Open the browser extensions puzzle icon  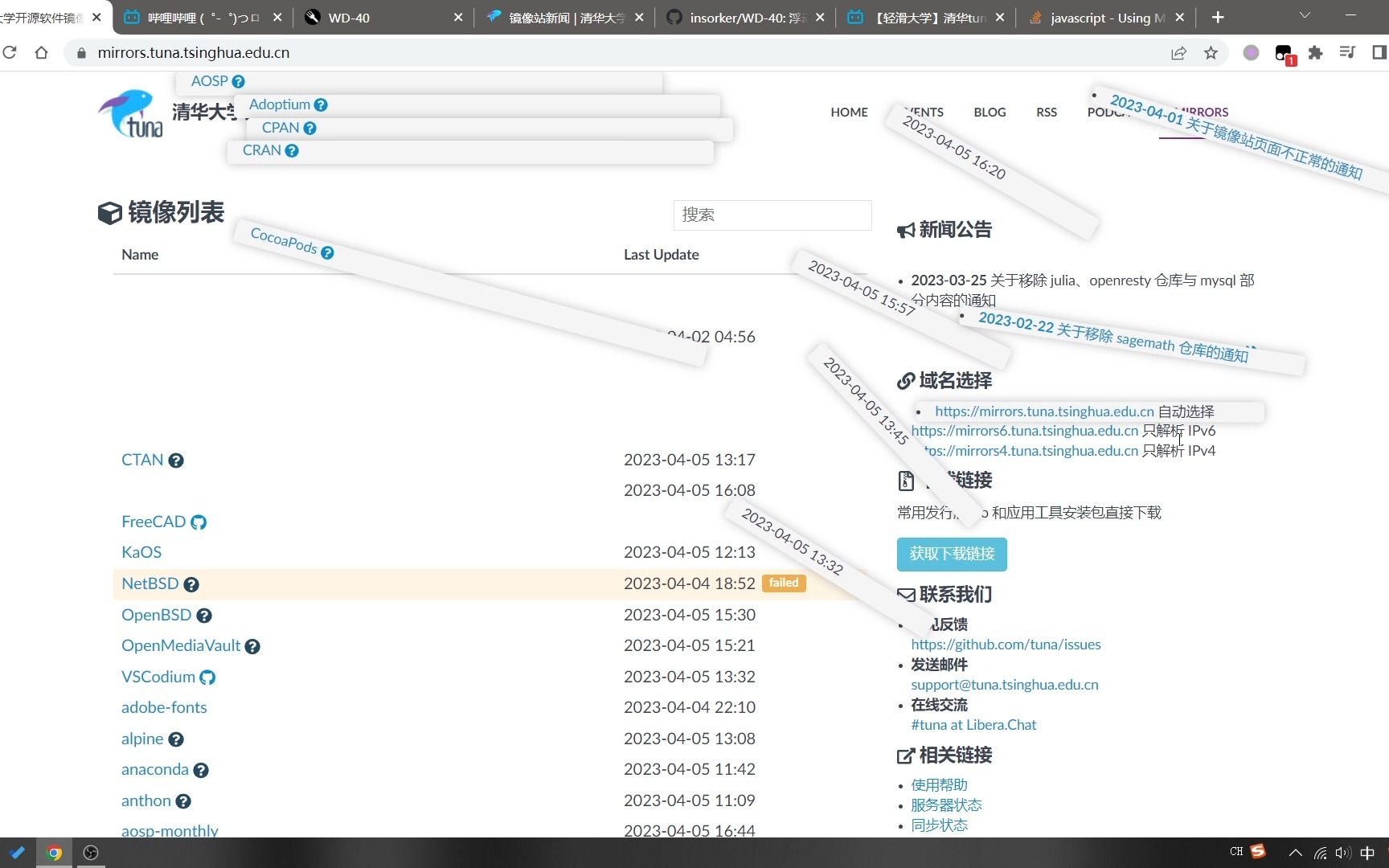(1315, 53)
